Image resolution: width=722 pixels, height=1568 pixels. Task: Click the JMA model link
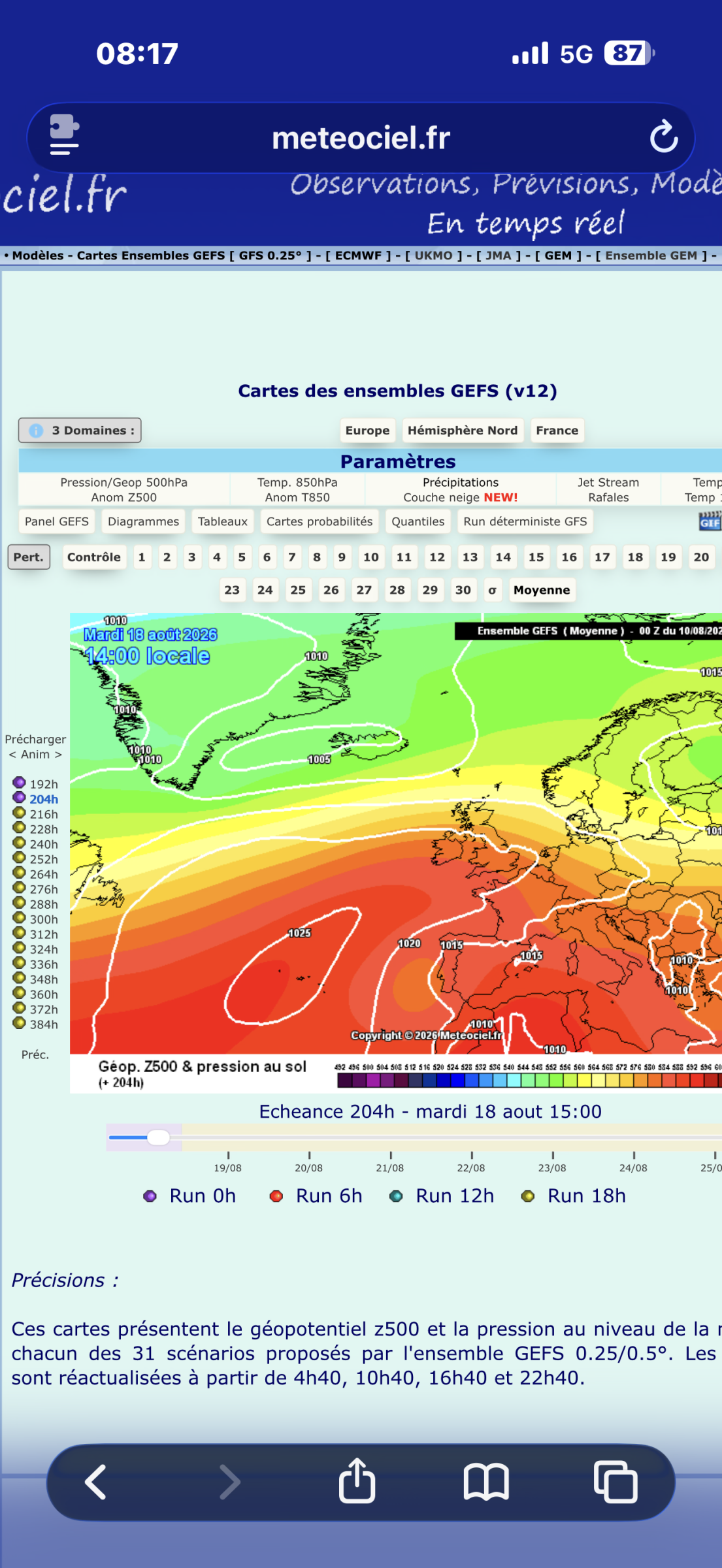coord(499,255)
